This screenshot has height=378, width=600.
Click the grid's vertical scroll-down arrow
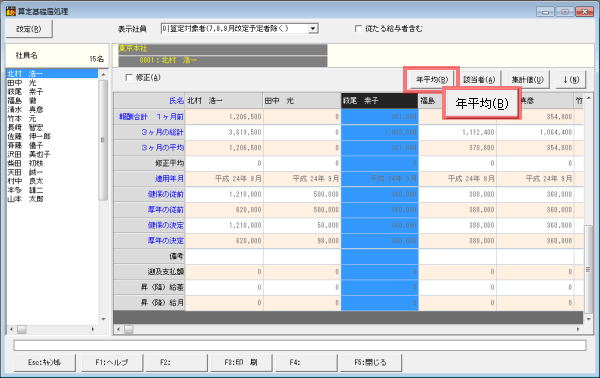[x=589, y=319]
